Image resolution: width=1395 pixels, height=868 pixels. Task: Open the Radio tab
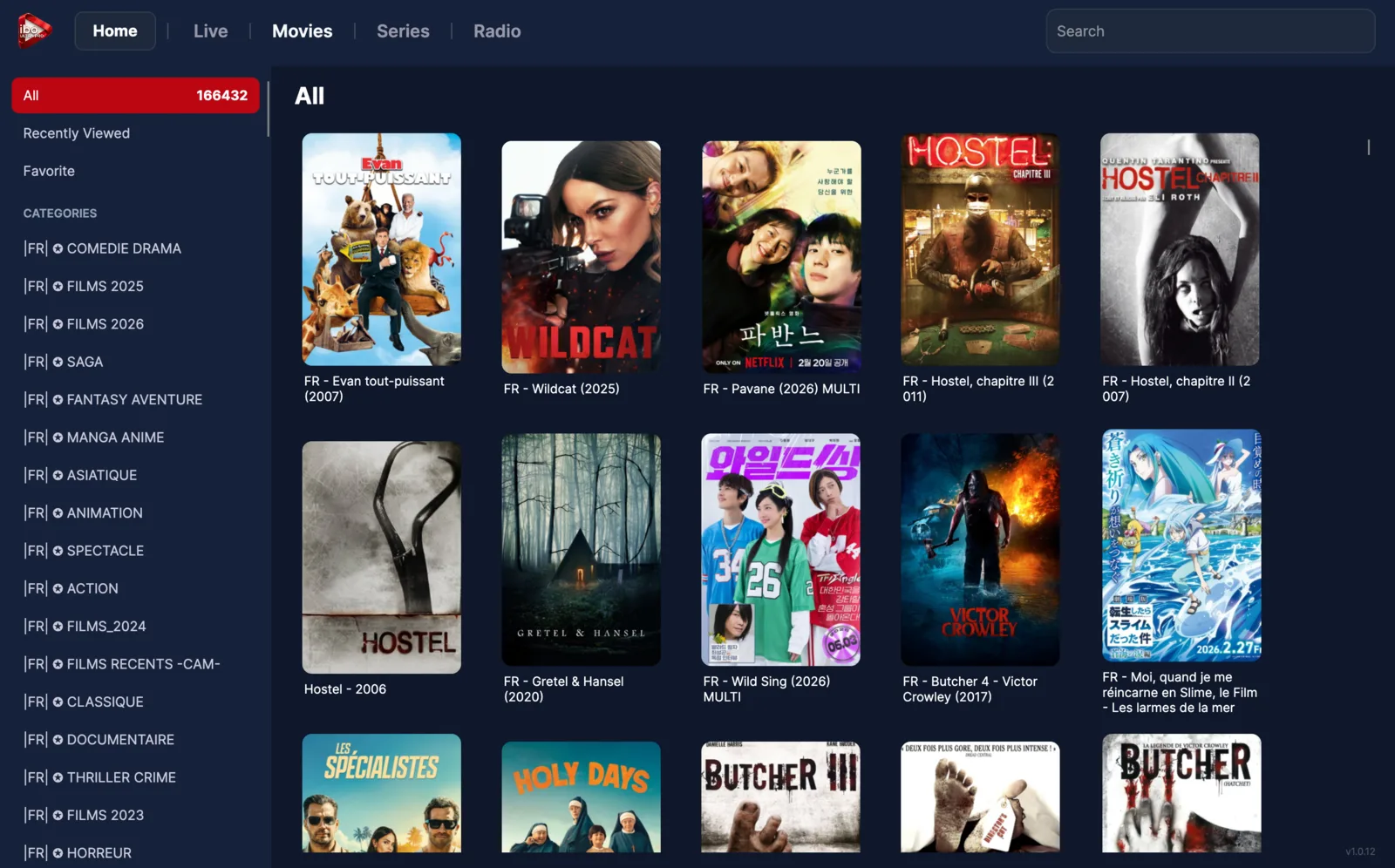pyautogui.click(x=497, y=31)
